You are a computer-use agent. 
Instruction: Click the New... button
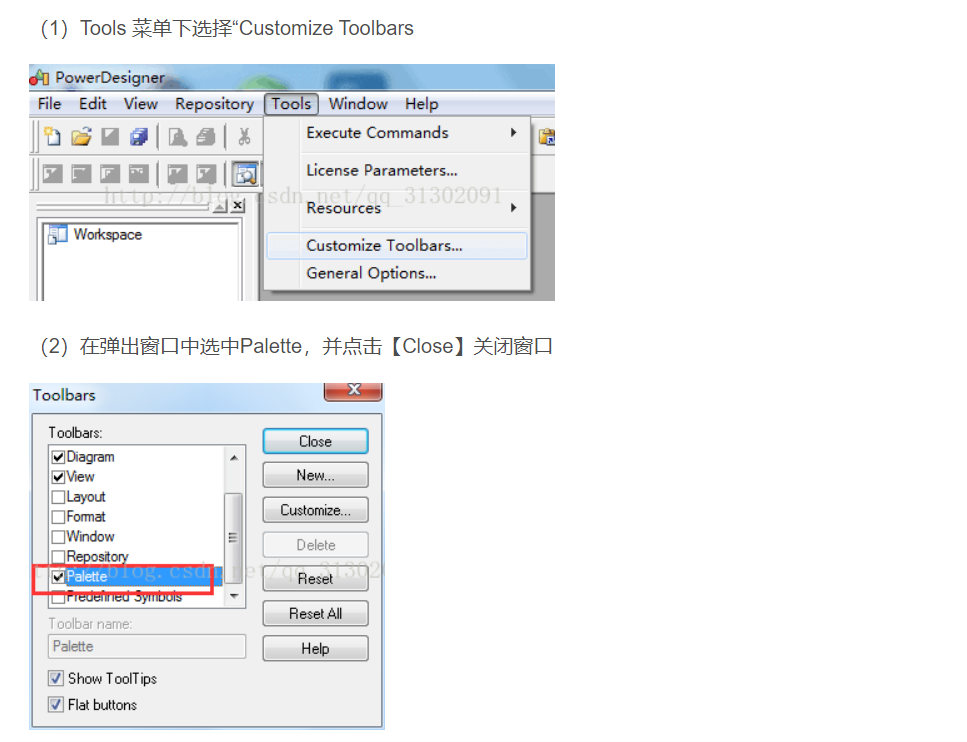coord(315,476)
